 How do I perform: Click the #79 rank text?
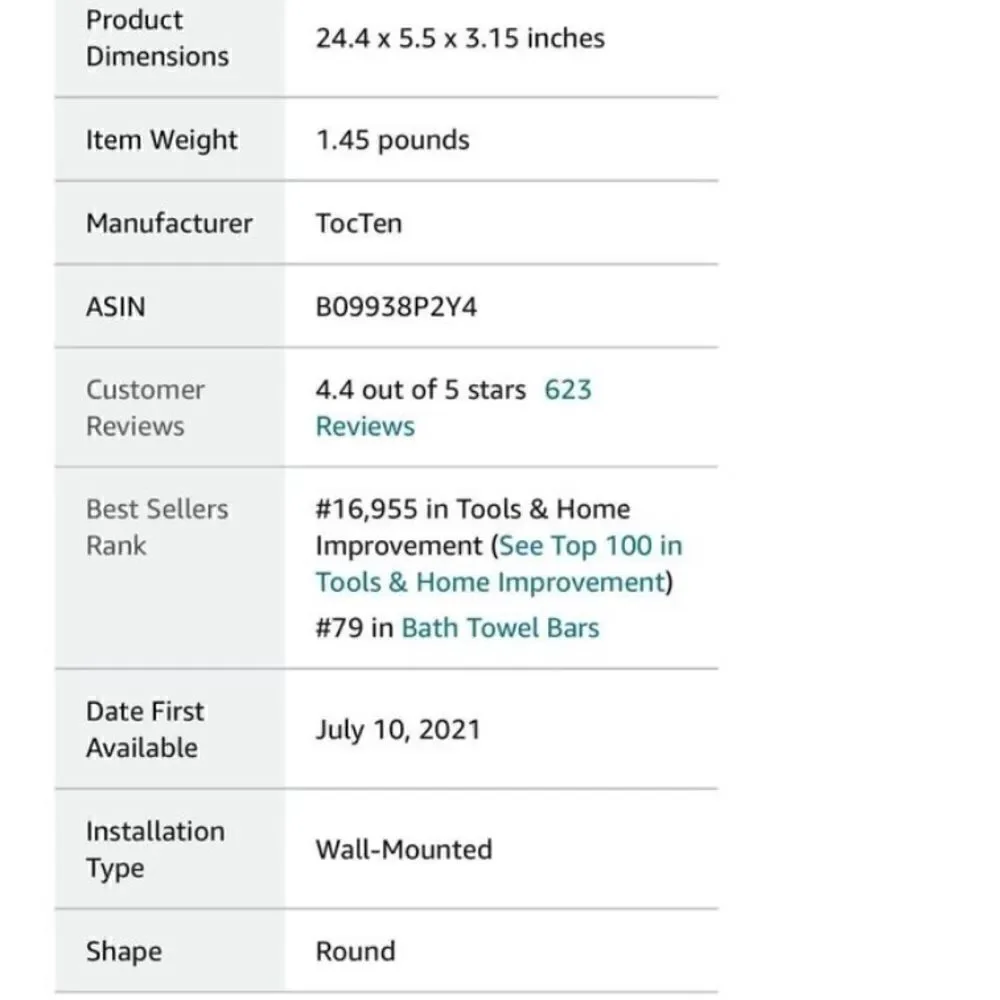339,628
